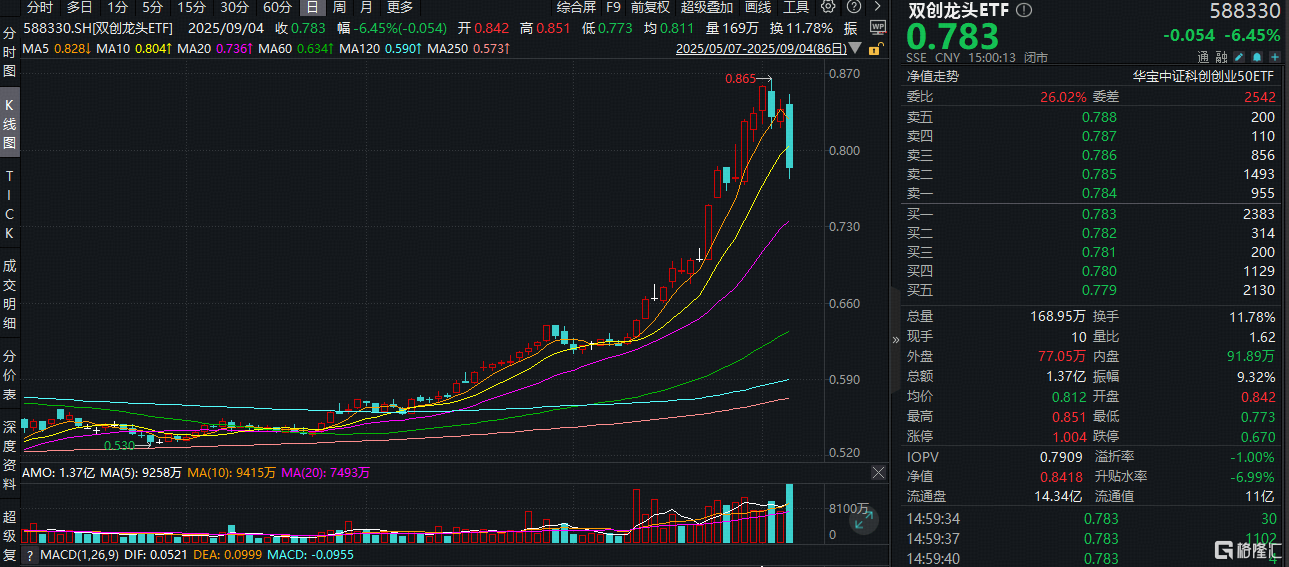Open TICK view in left sidebar
This screenshot has height=567, width=1289.
pyautogui.click(x=10, y=205)
